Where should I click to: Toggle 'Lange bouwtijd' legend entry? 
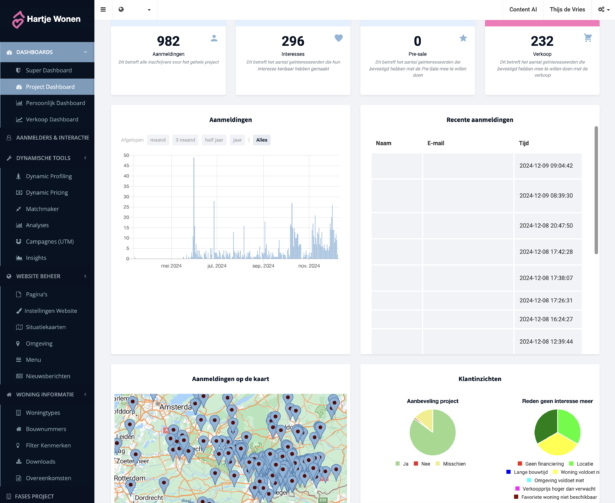point(527,472)
